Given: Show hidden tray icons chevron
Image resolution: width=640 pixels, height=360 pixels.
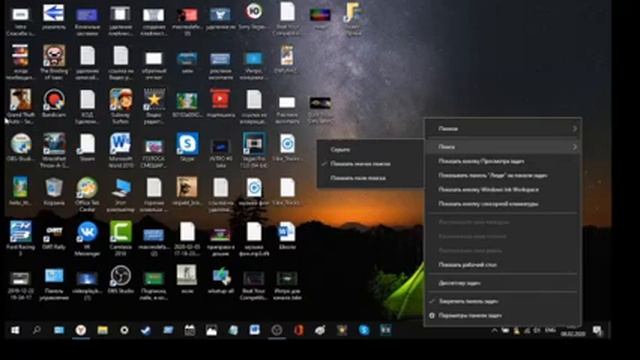Looking at the screenshot, I should [494, 330].
